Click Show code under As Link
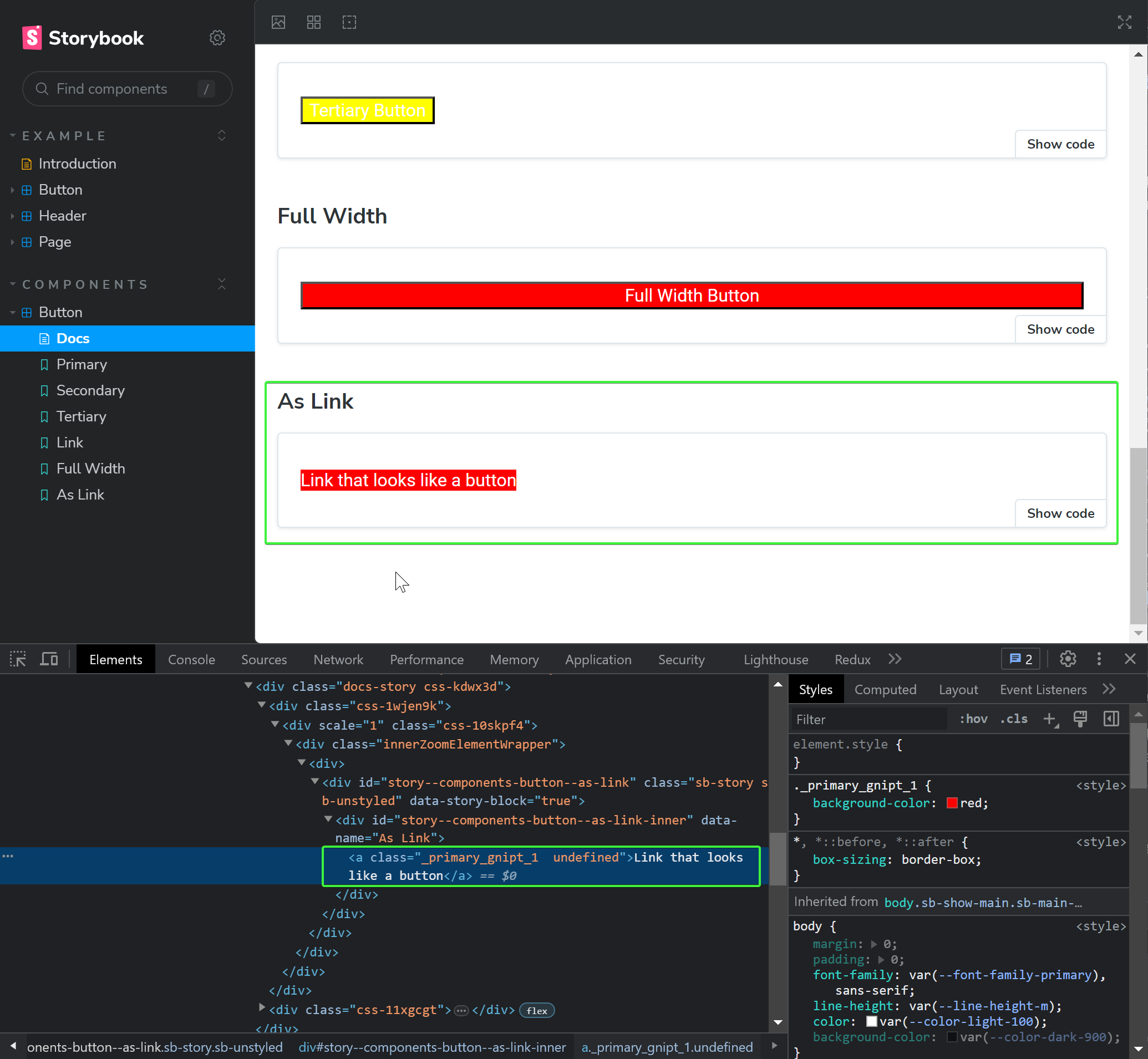 click(1060, 513)
